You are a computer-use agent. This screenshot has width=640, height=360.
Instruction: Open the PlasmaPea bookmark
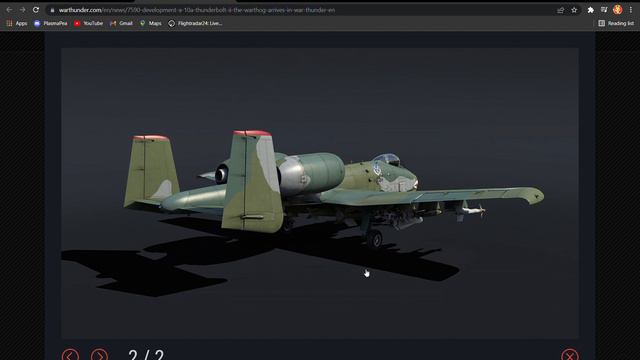51,24
